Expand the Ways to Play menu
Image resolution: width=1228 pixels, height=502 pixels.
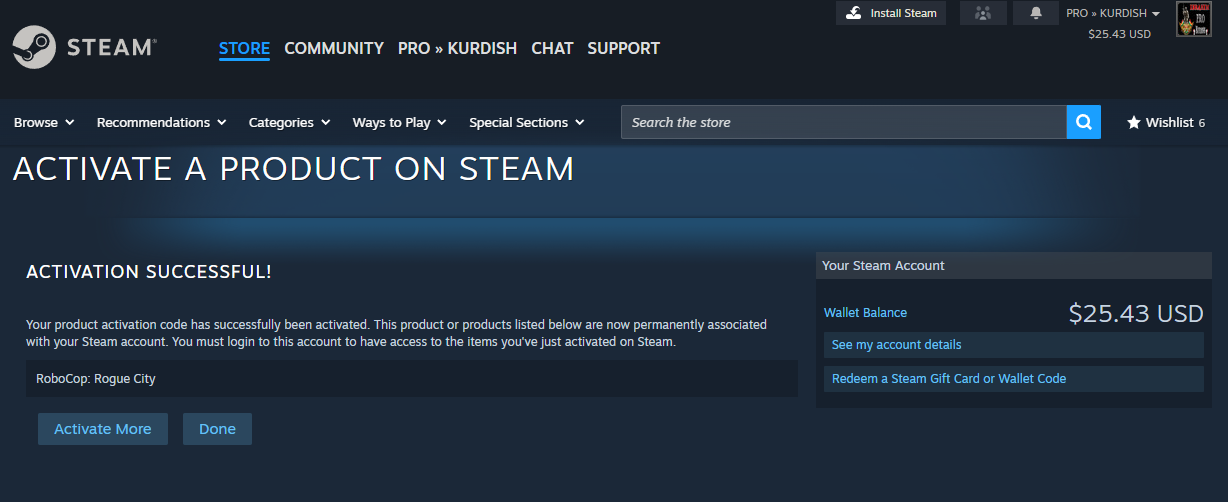(x=399, y=122)
